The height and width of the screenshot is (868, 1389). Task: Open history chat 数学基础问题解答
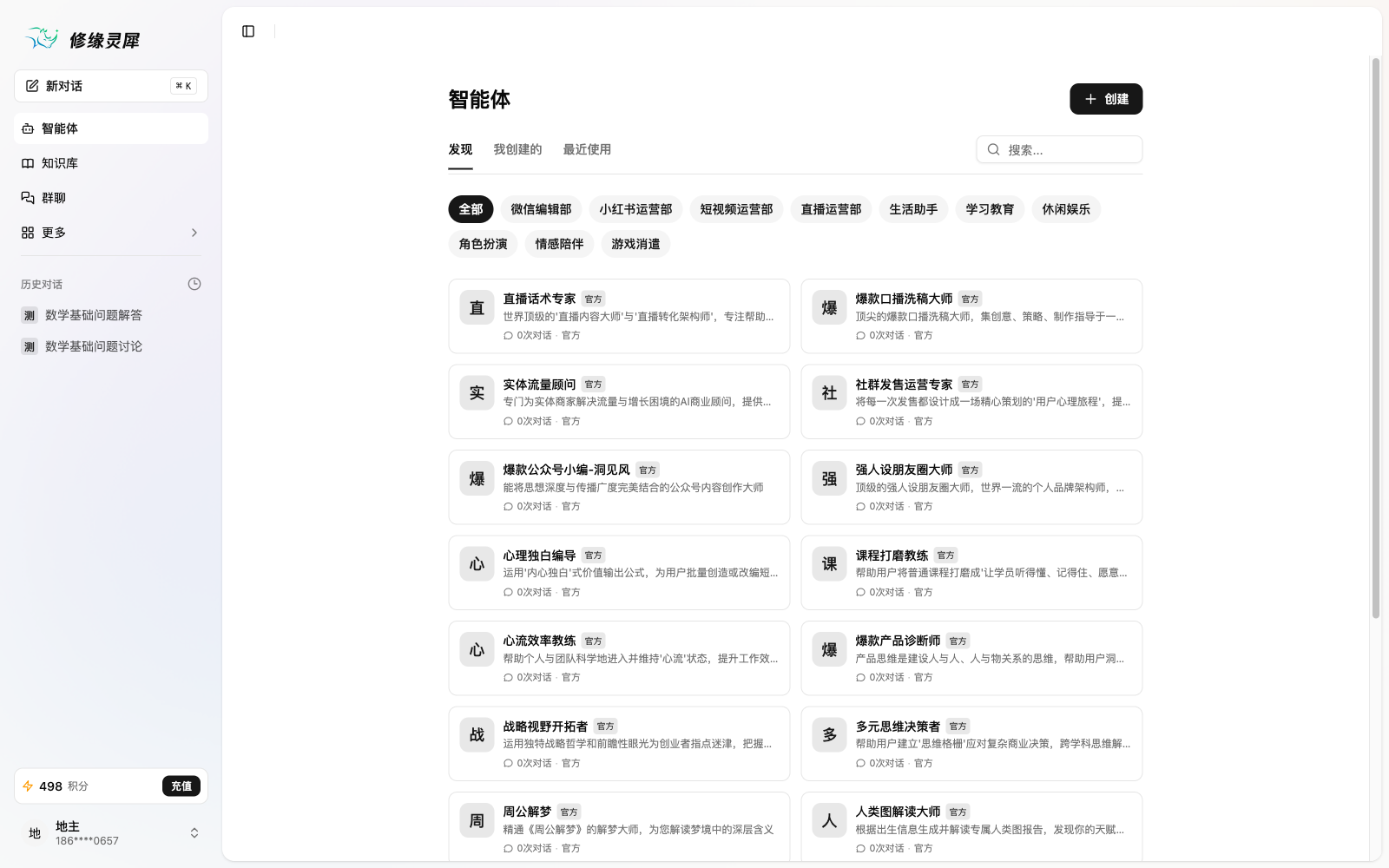click(x=94, y=315)
